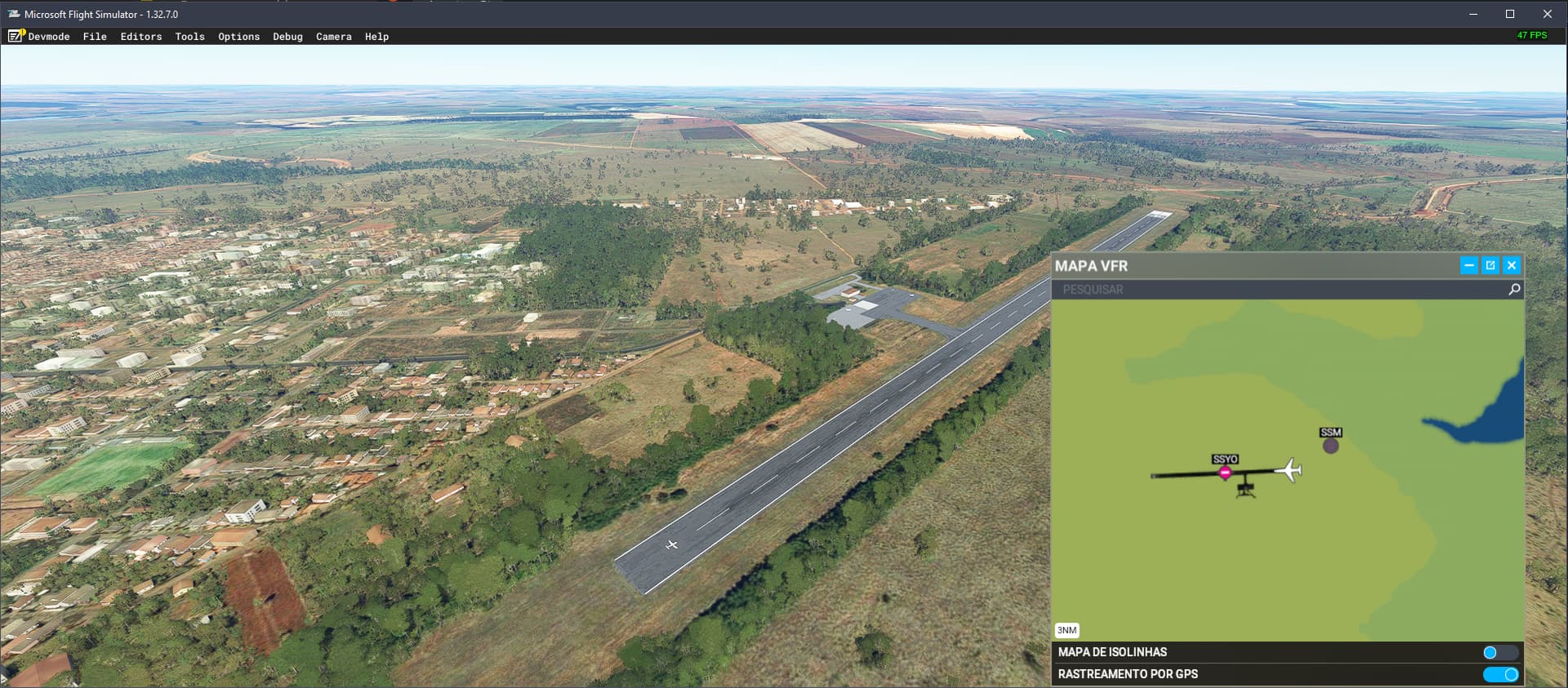1568x688 pixels.
Task: Click the search magnifier icon
Action: tap(1514, 290)
